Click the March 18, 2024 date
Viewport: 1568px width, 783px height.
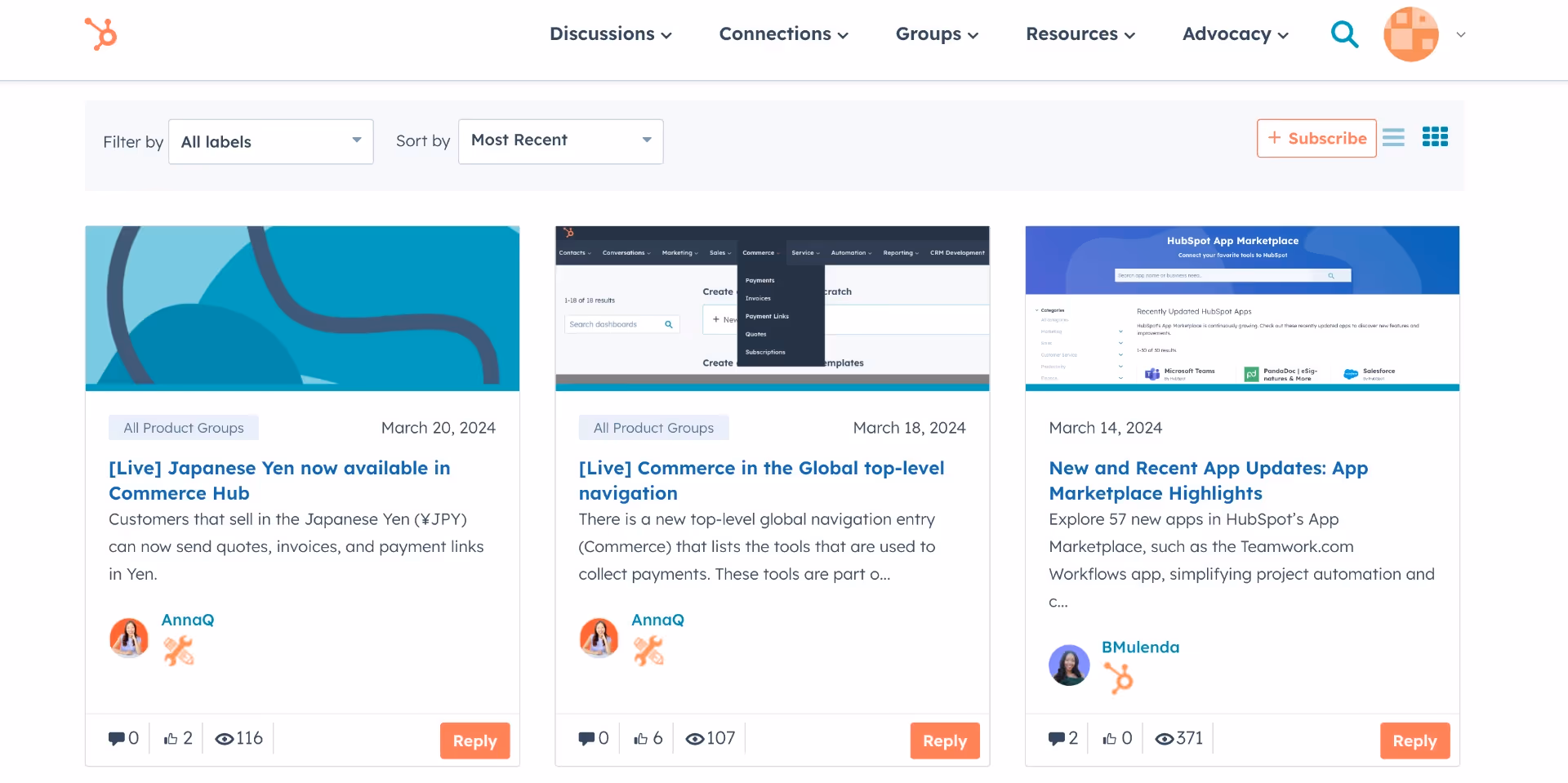pos(909,428)
